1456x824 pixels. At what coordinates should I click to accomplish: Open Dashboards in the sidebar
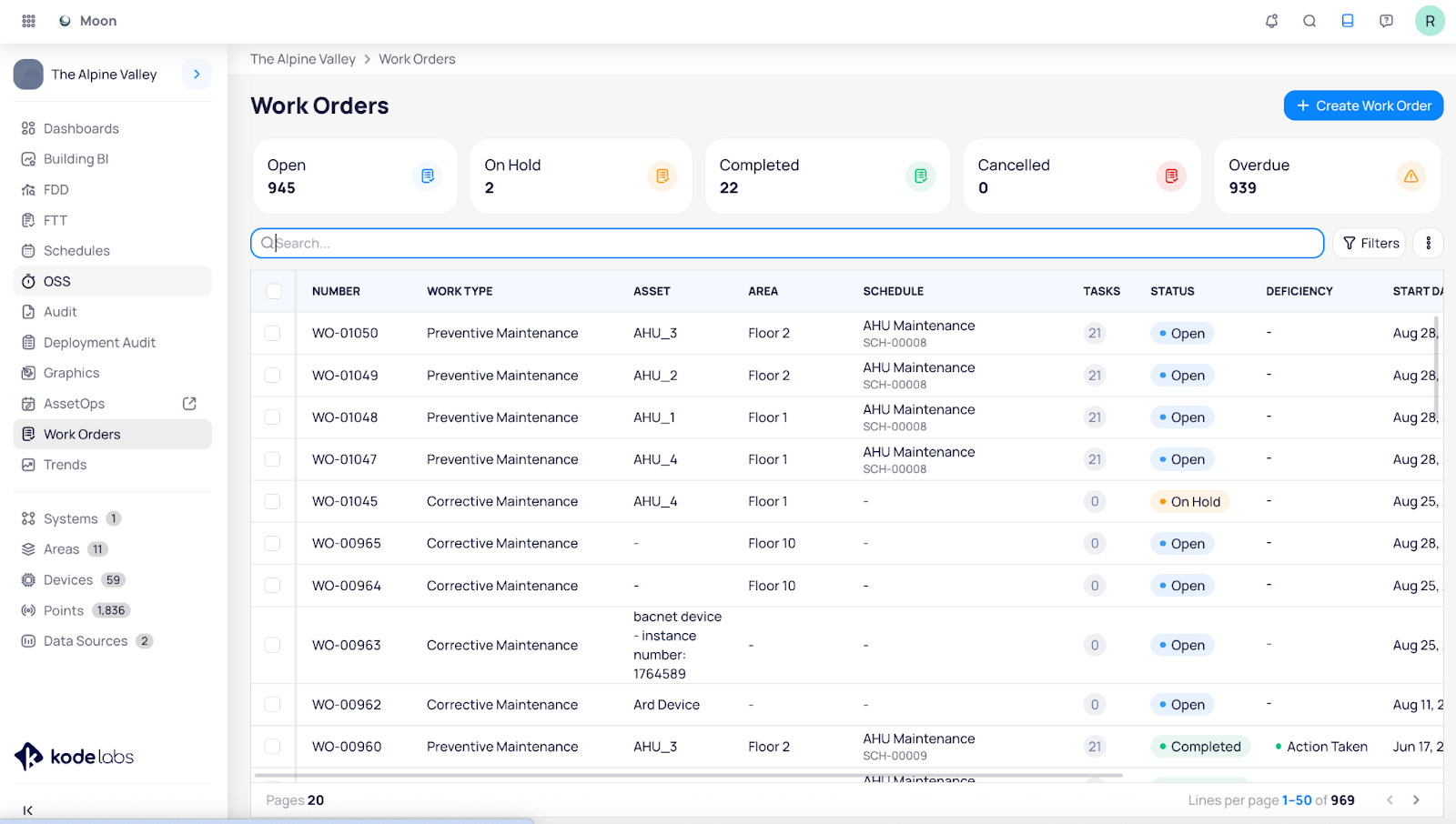pos(113,128)
